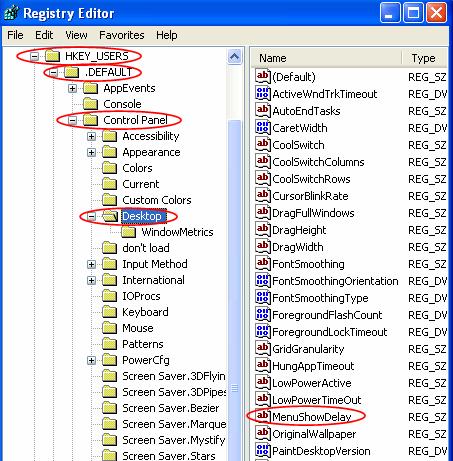Open the Edit menu
The width and height of the screenshot is (453, 461).
click(44, 35)
